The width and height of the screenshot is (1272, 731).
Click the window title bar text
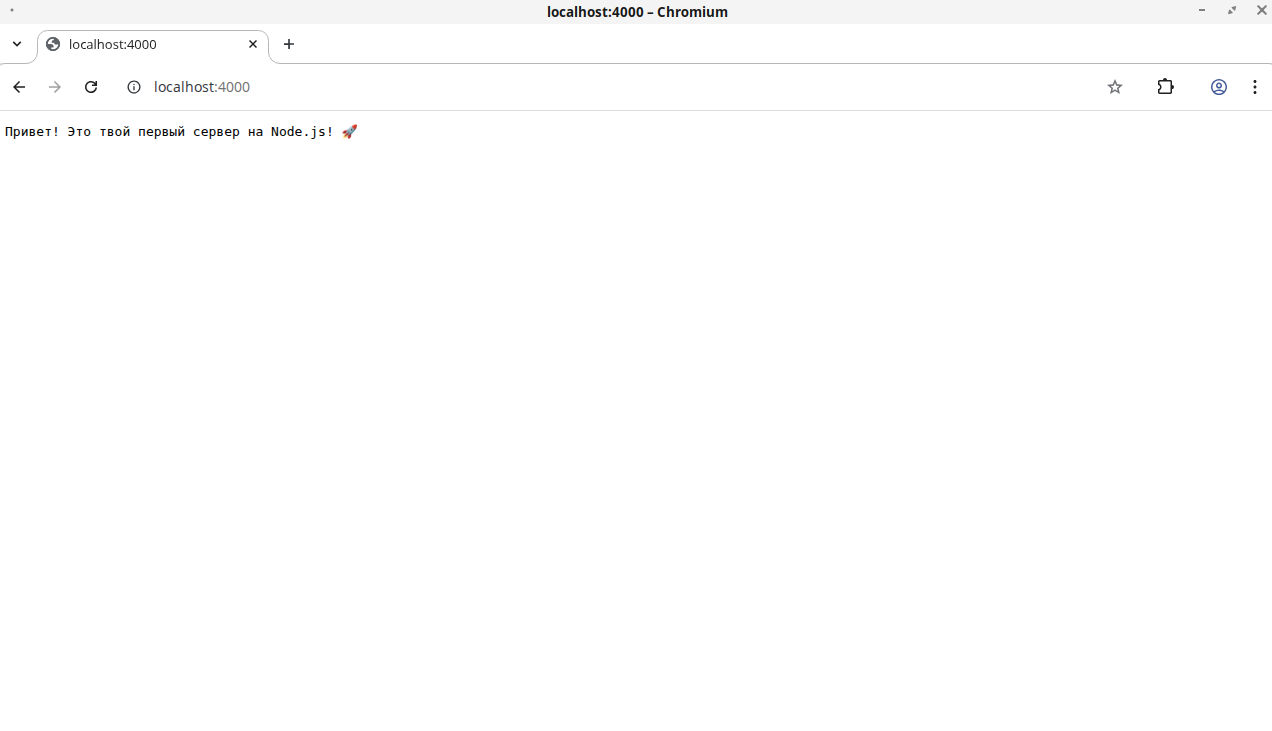click(x=637, y=12)
